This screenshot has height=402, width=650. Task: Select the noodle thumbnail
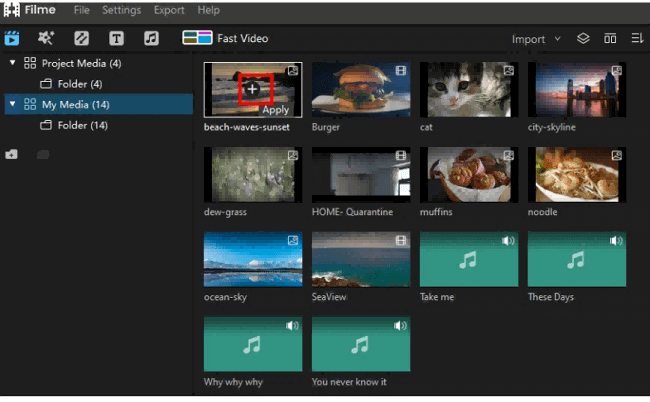577,174
